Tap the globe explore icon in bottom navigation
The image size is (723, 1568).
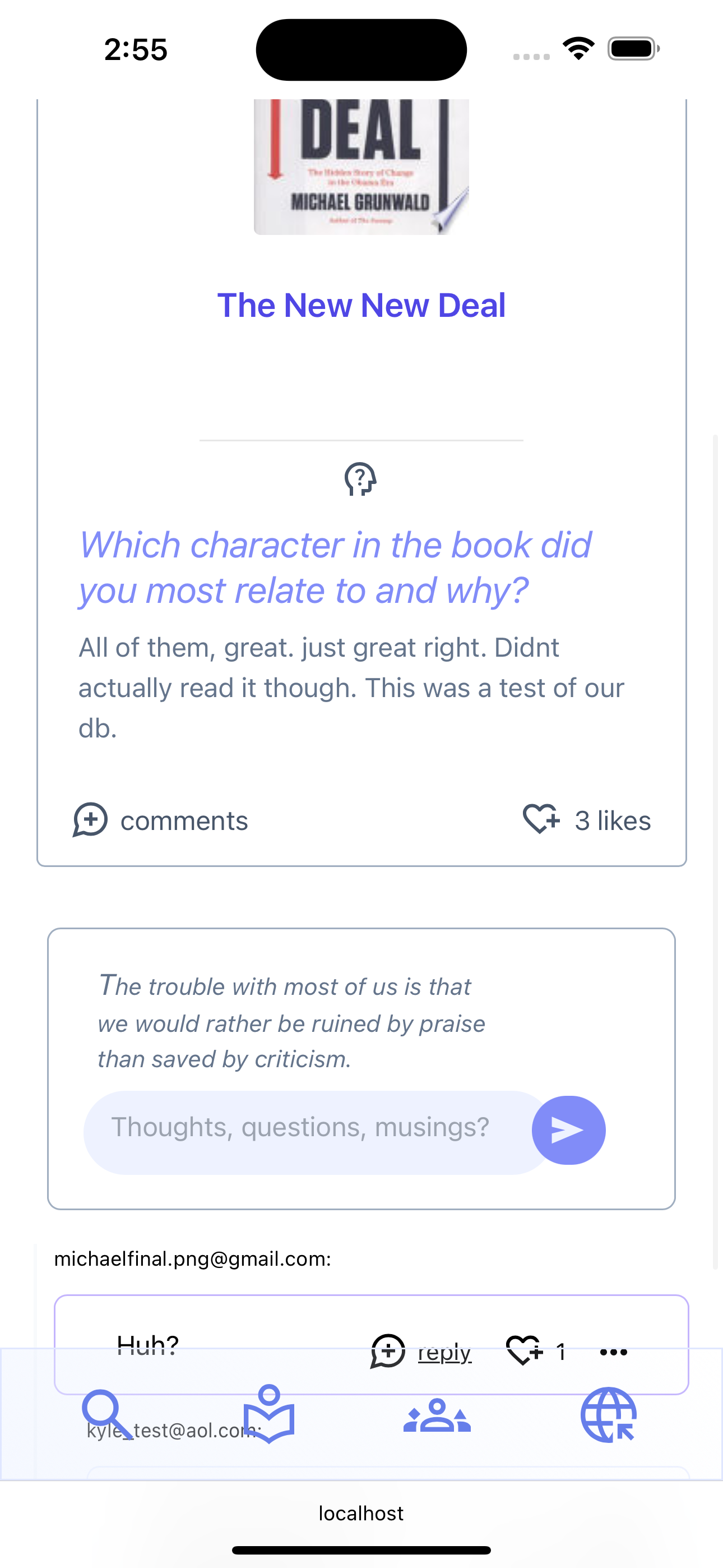609,1415
